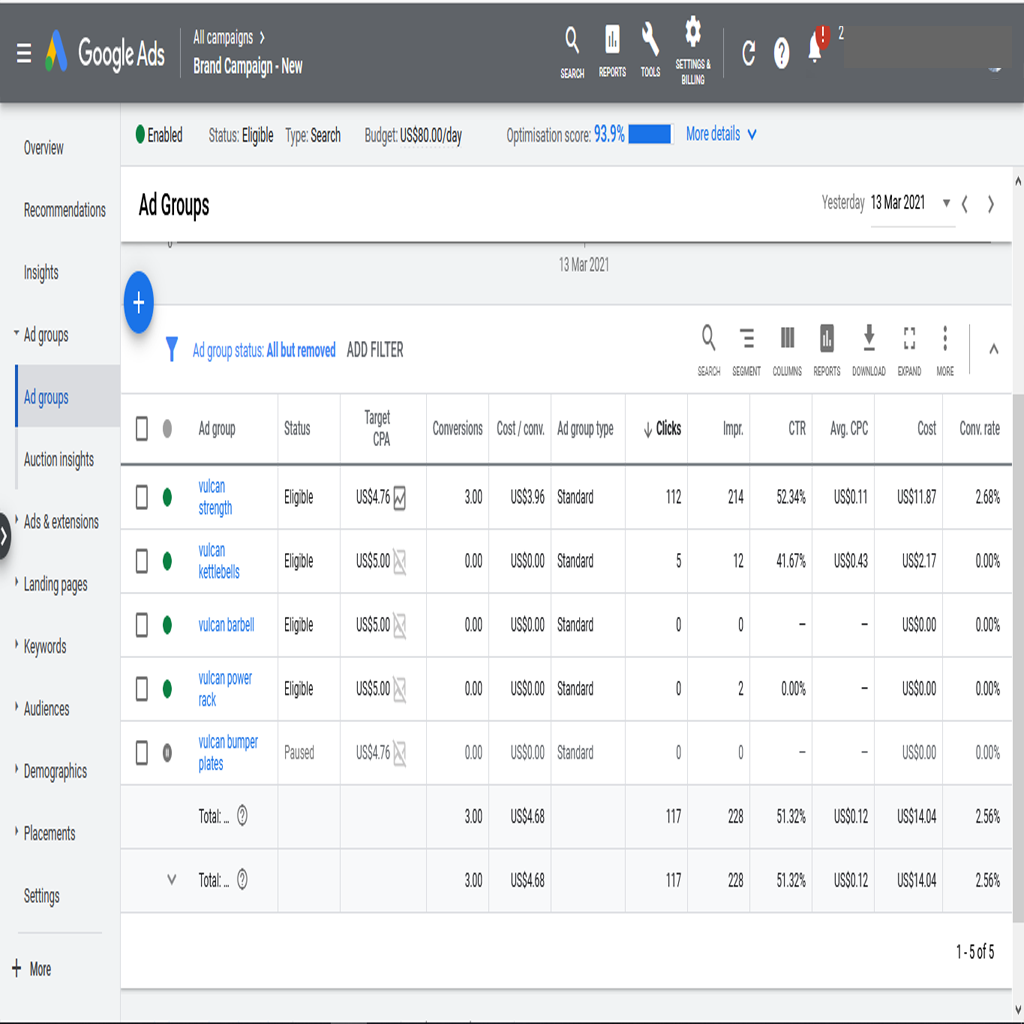This screenshot has height=1024, width=1024.
Task: Tick checkbox for vulcan kettlebells
Action: click(x=142, y=561)
